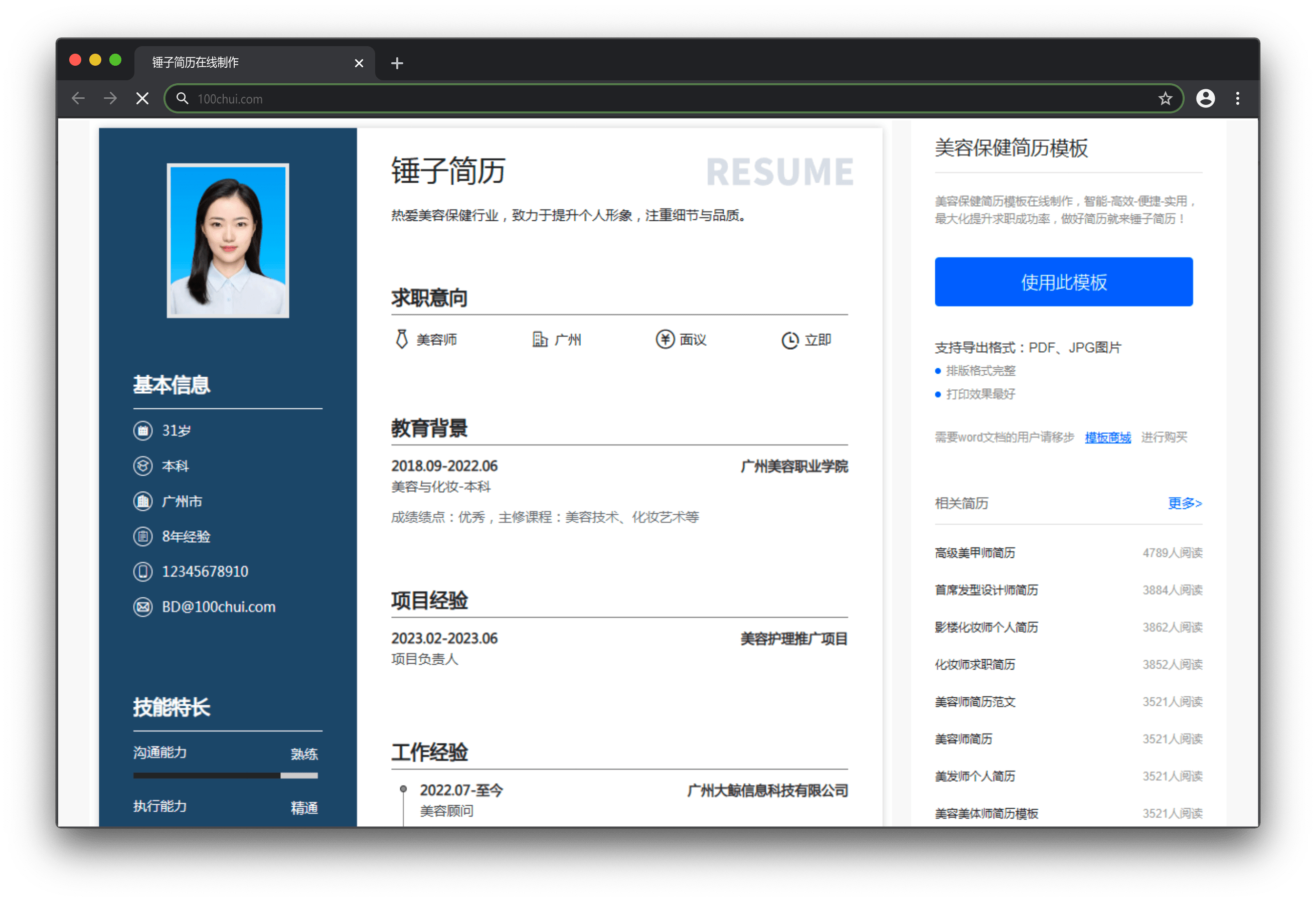The width and height of the screenshot is (1316, 902).
Task: Click the 项目经验 section heading
Action: click(x=429, y=600)
